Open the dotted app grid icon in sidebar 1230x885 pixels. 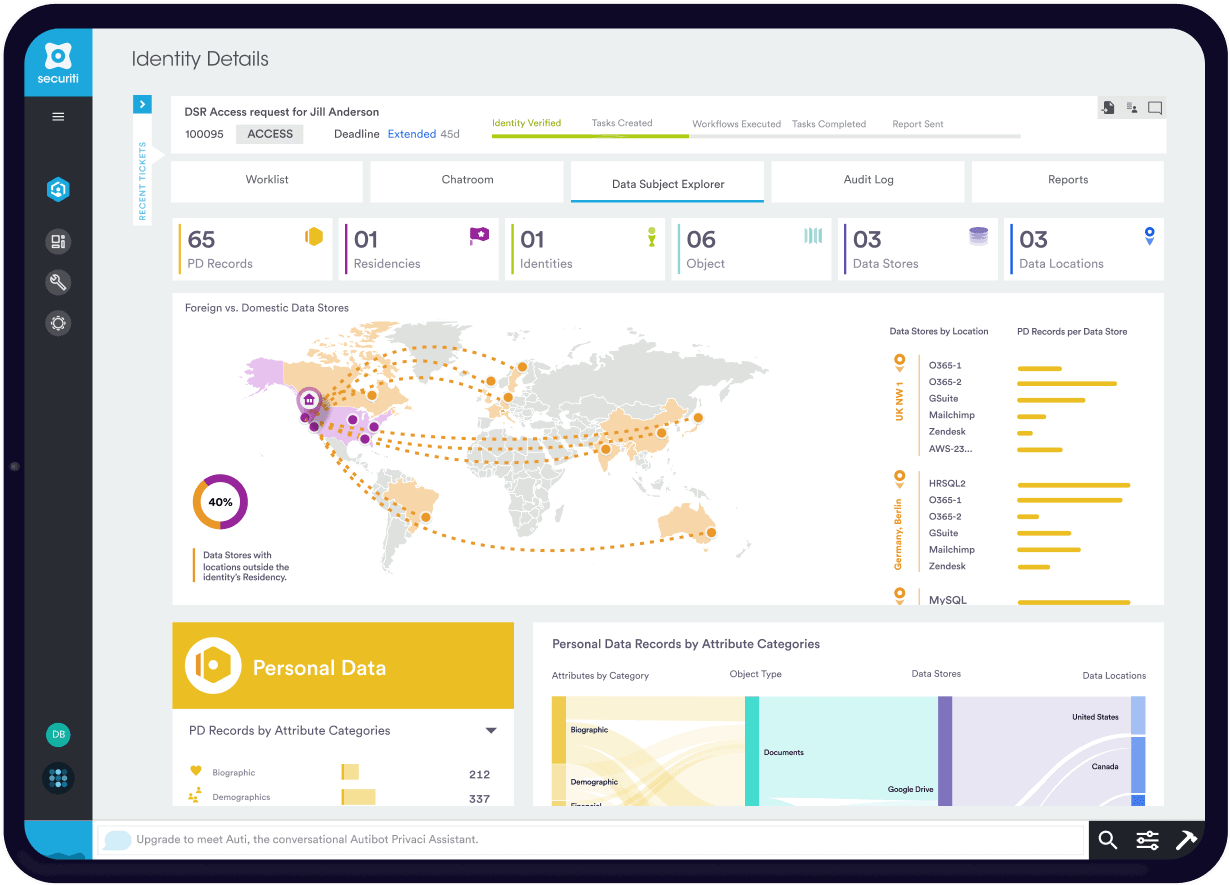pyautogui.click(x=58, y=778)
